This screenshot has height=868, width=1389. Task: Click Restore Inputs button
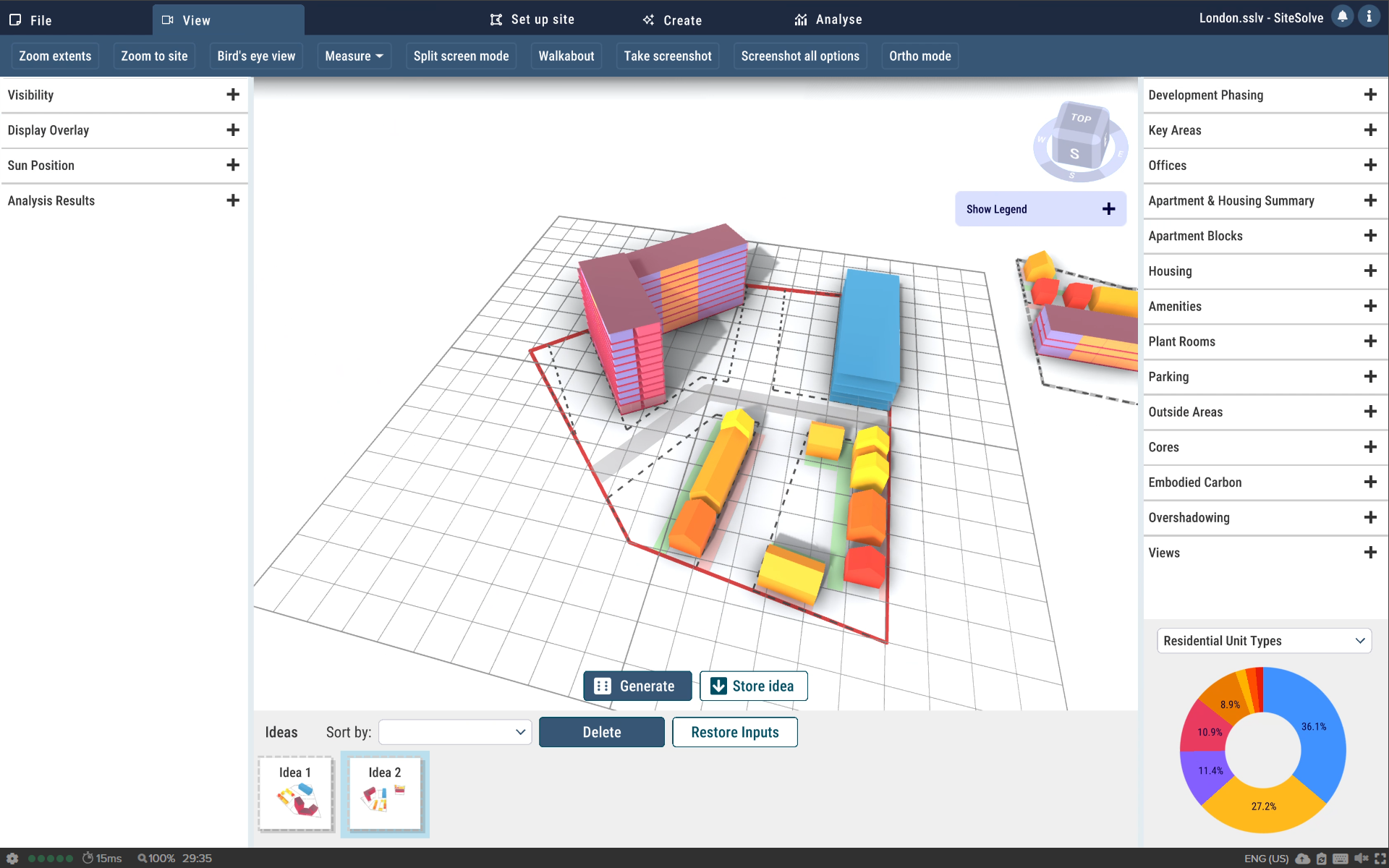[x=734, y=732]
